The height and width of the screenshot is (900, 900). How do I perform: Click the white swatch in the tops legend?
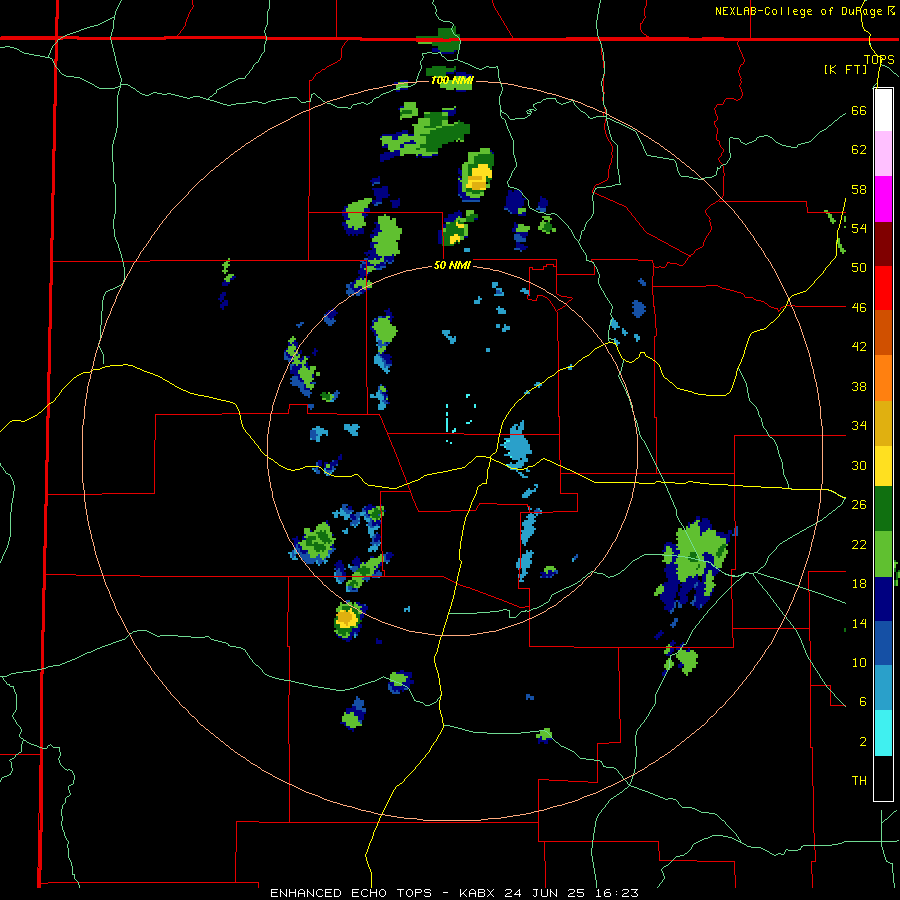883,110
